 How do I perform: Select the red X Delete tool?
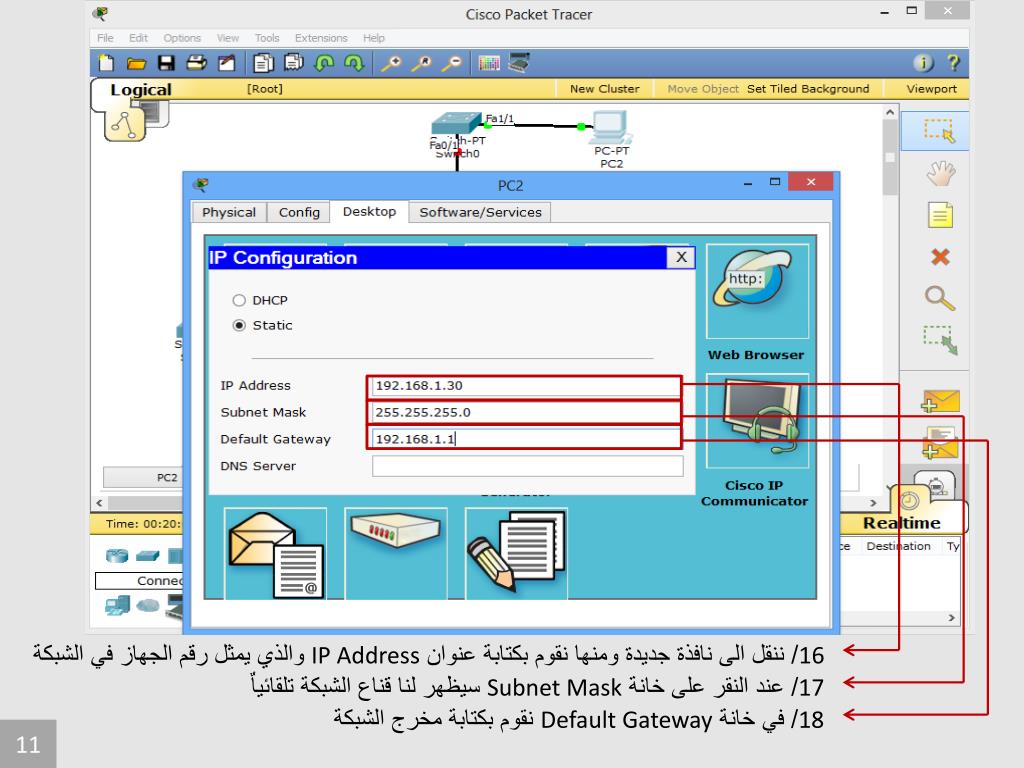(x=940, y=257)
